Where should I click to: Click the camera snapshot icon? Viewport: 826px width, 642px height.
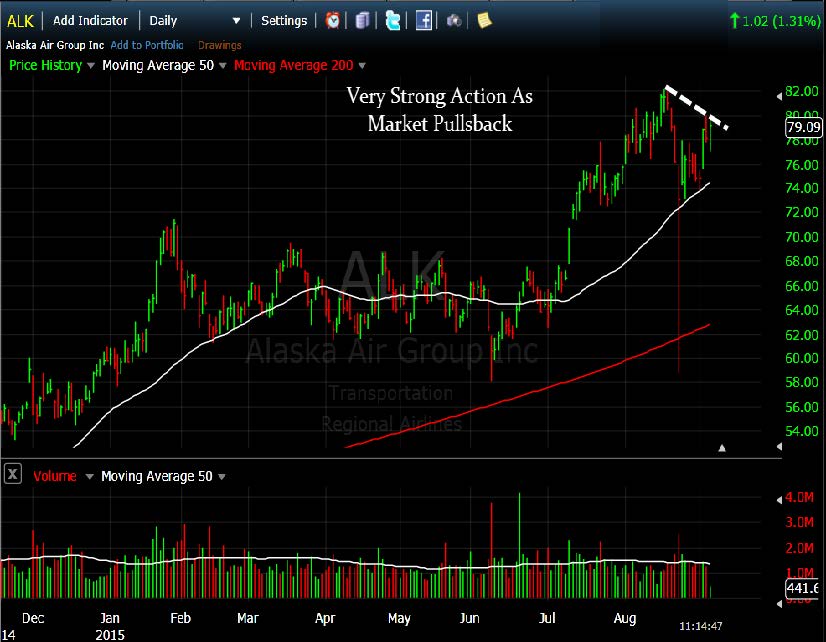tap(454, 21)
